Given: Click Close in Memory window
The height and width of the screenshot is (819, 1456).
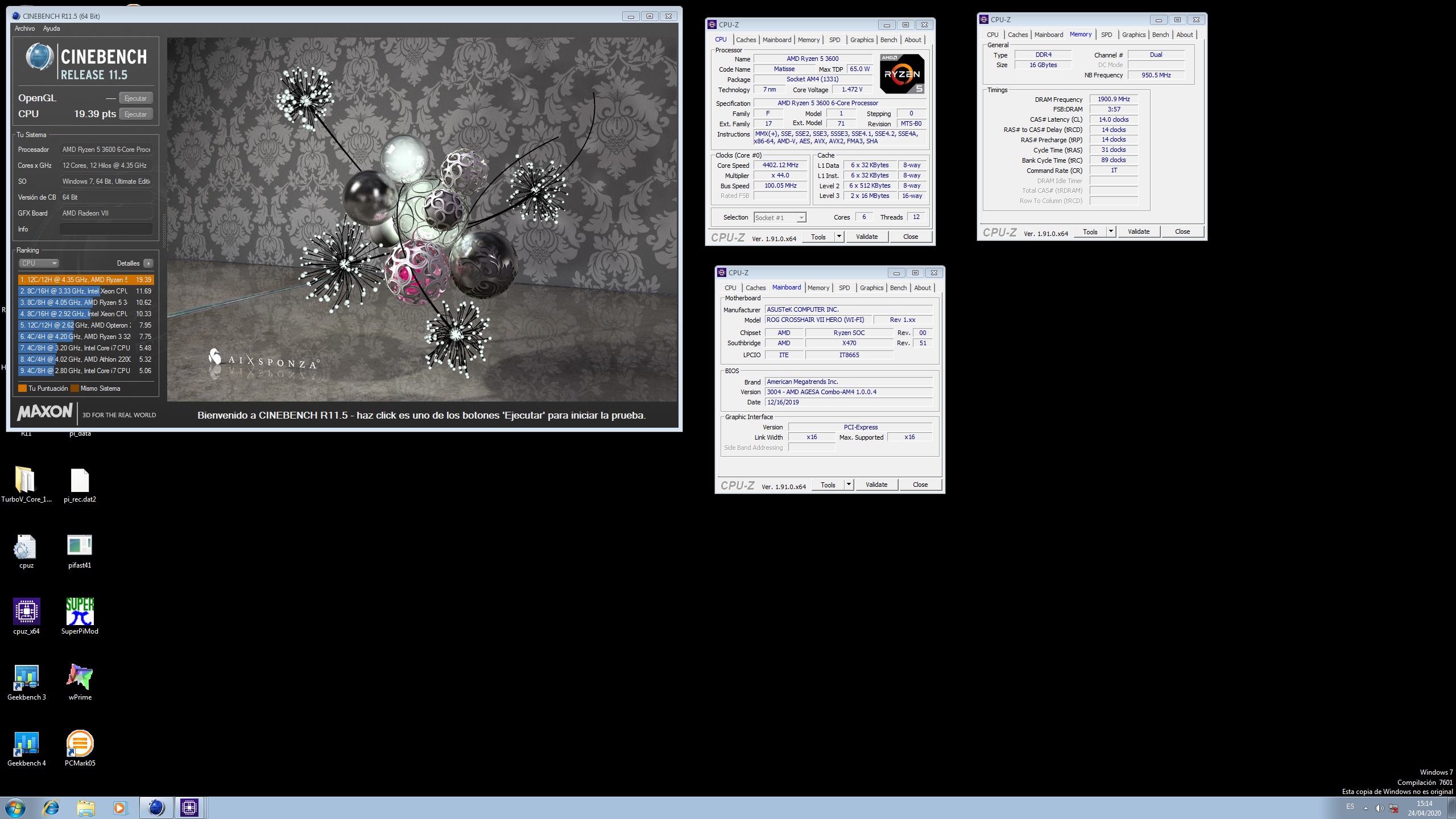Looking at the screenshot, I should tap(1182, 231).
